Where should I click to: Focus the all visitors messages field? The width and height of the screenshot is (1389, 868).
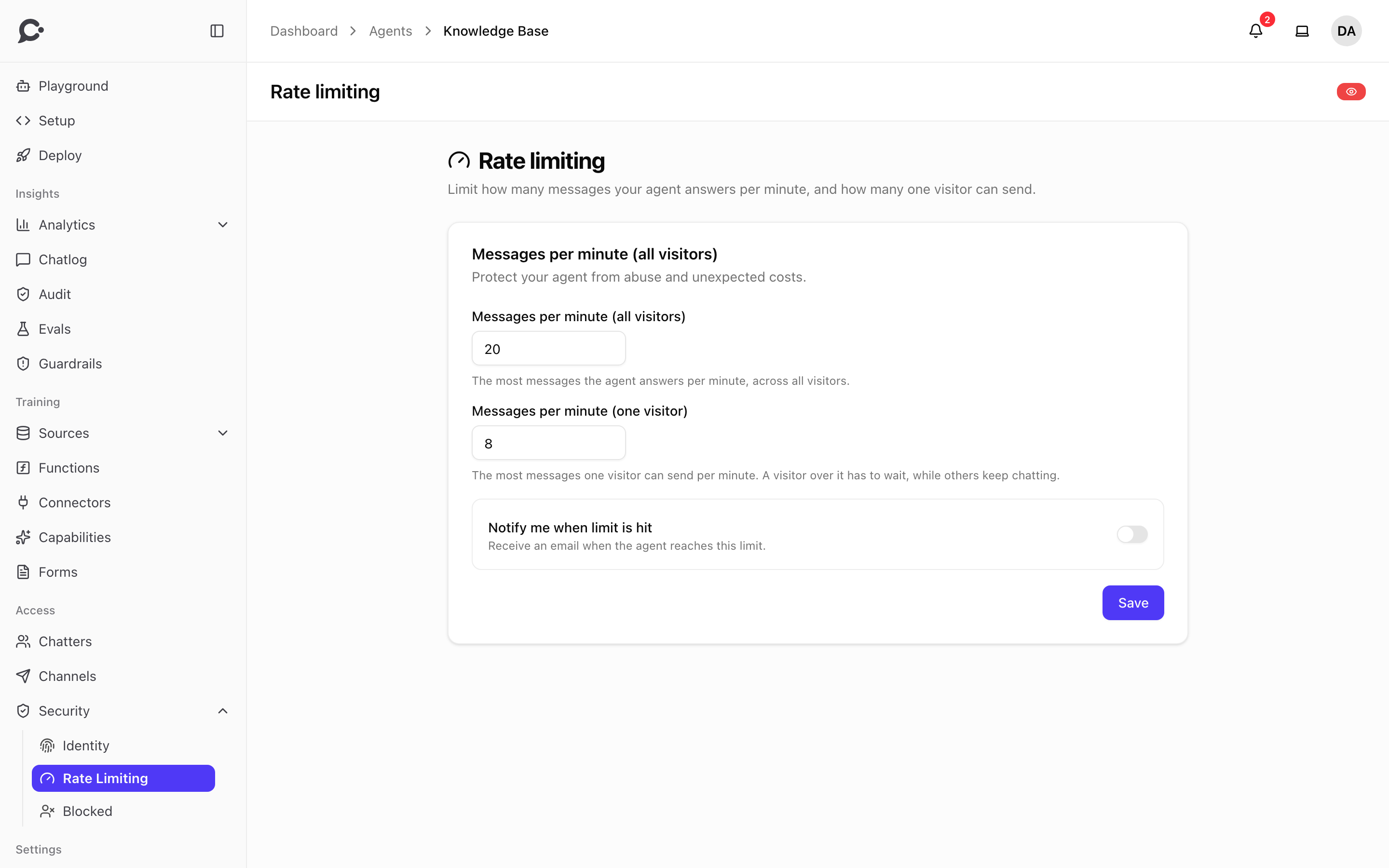click(x=548, y=349)
